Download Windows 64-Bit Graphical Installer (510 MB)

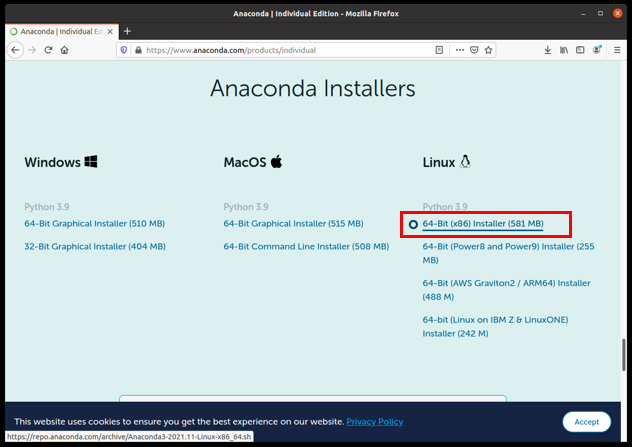pos(95,223)
